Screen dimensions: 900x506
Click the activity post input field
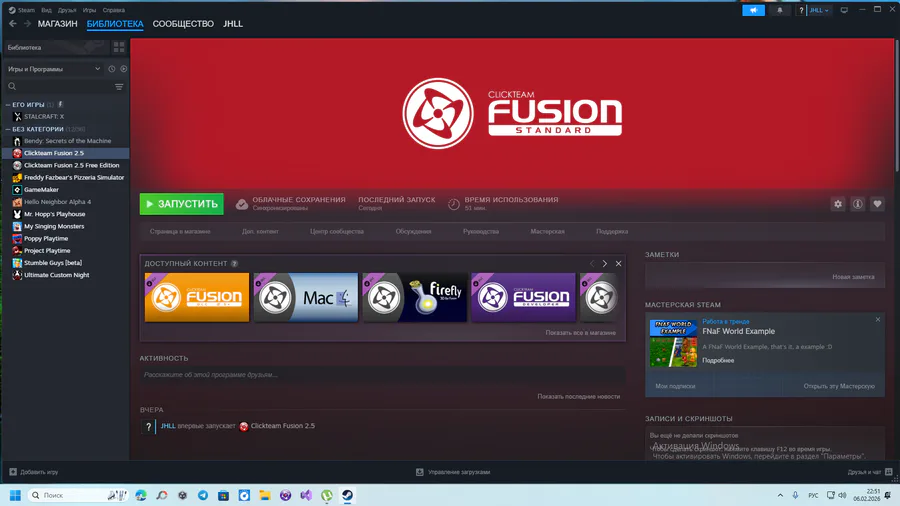(382, 375)
